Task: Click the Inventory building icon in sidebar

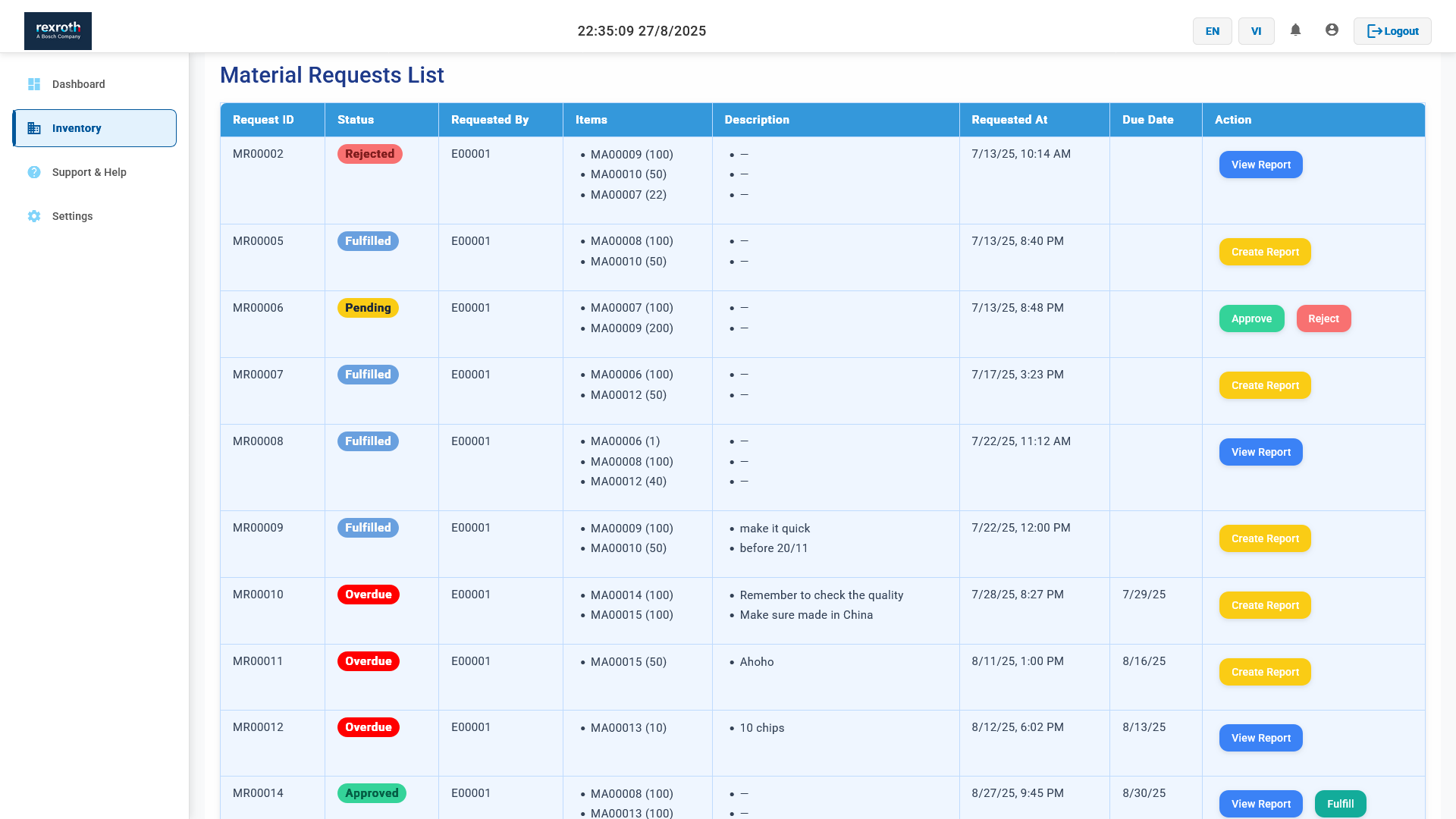Action: [x=34, y=128]
